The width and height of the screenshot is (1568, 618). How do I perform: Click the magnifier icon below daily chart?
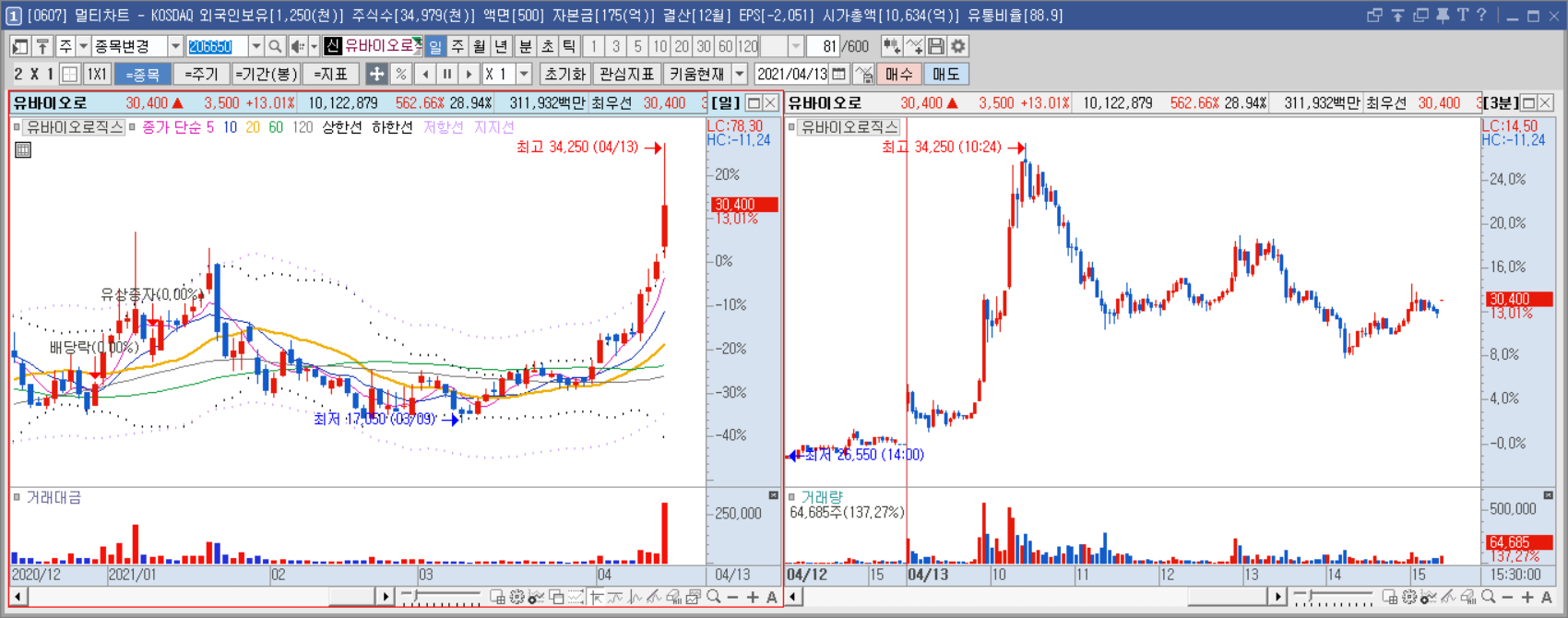[x=714, y=598]
